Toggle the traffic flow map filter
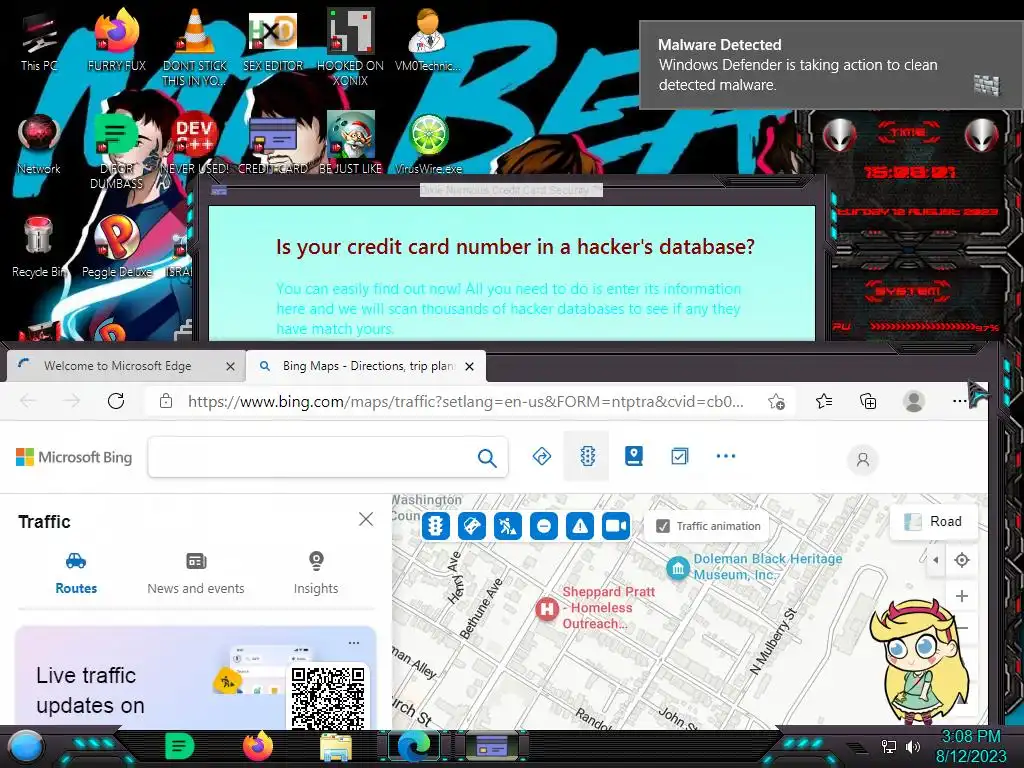 point(436,526)
